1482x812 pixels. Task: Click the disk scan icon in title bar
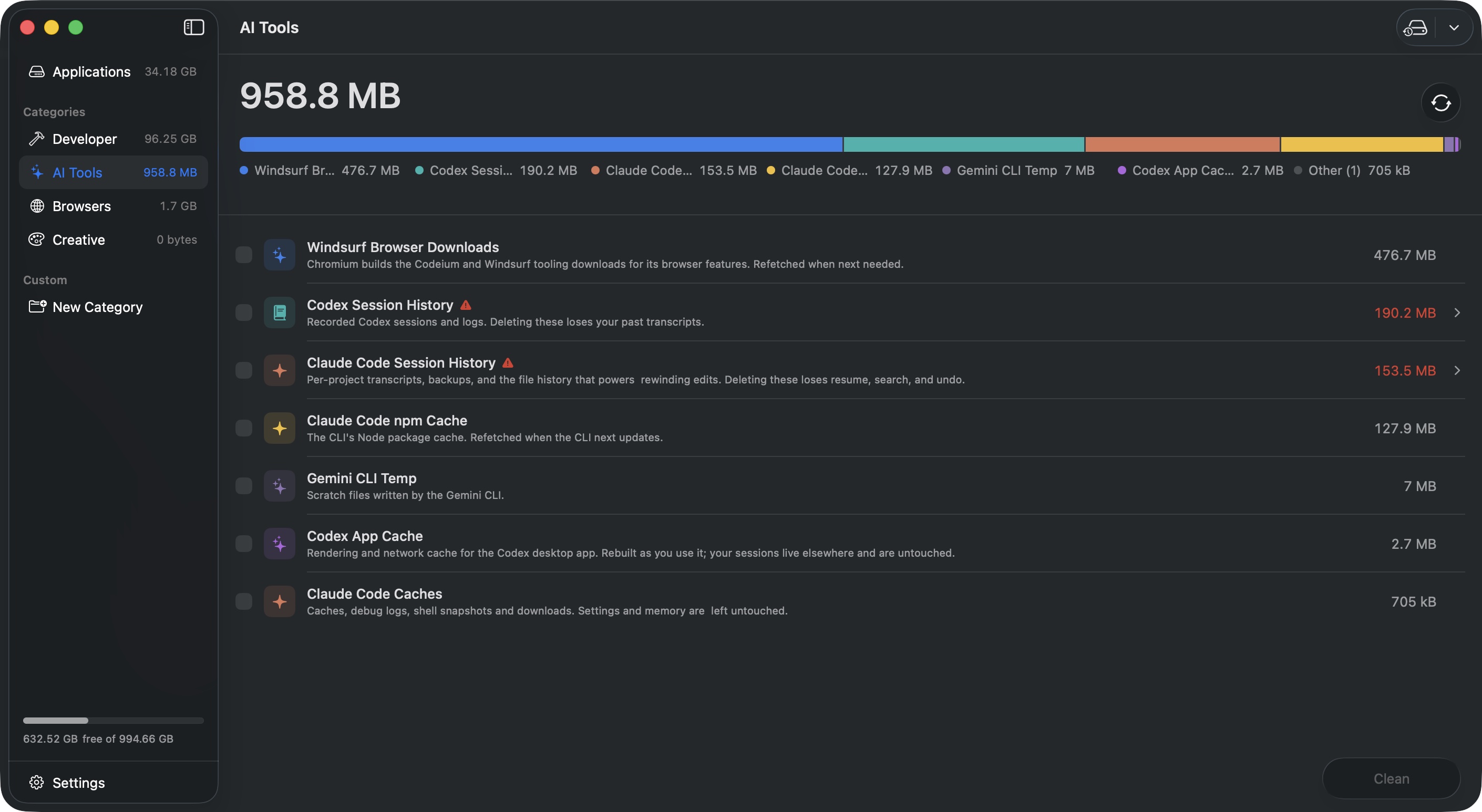(x=1416, y=28)
